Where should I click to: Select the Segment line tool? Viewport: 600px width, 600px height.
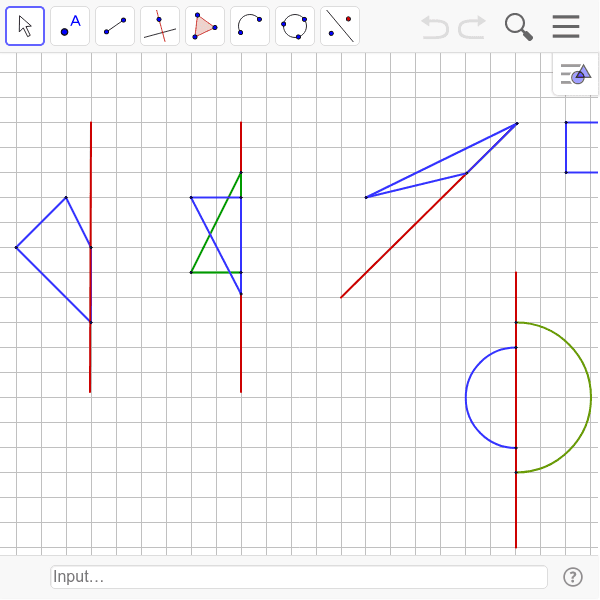point(115,26)
